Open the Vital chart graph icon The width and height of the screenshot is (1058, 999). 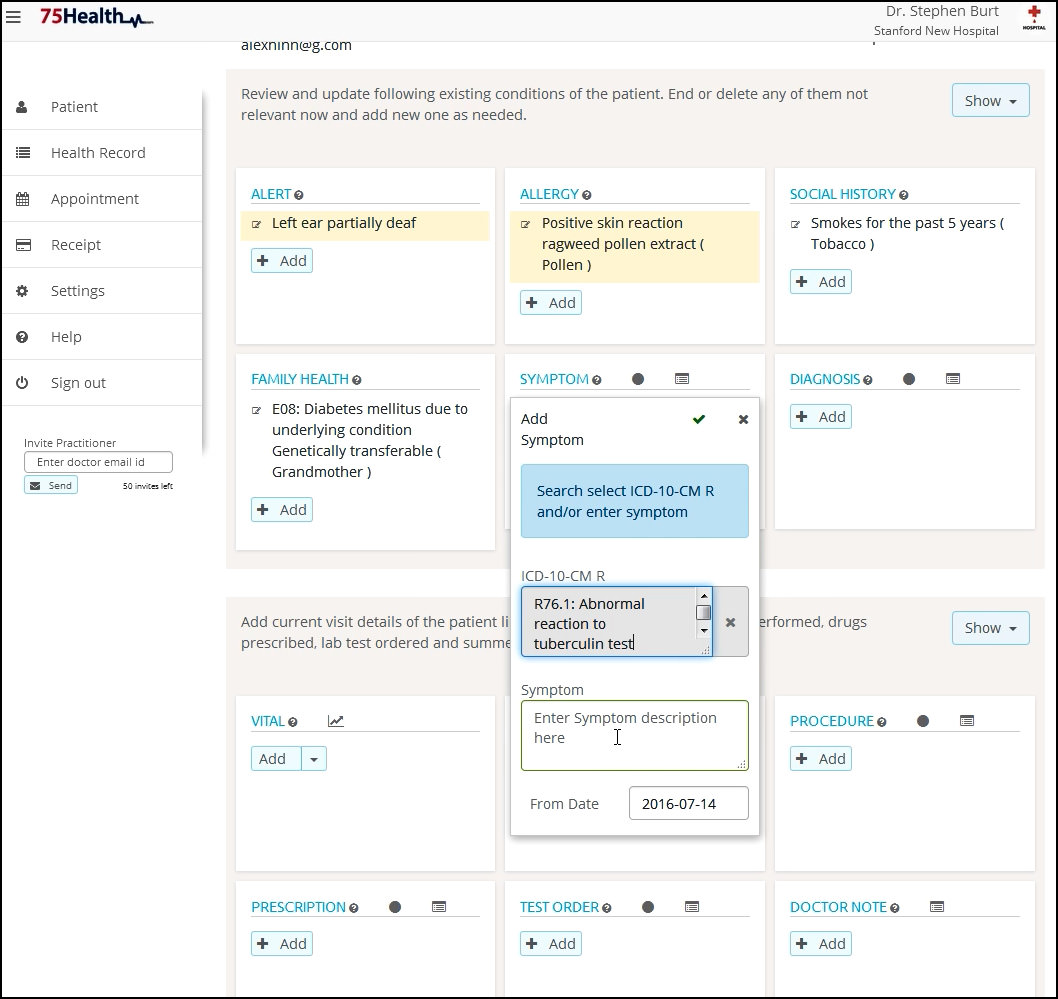click(x=336, y=721)
